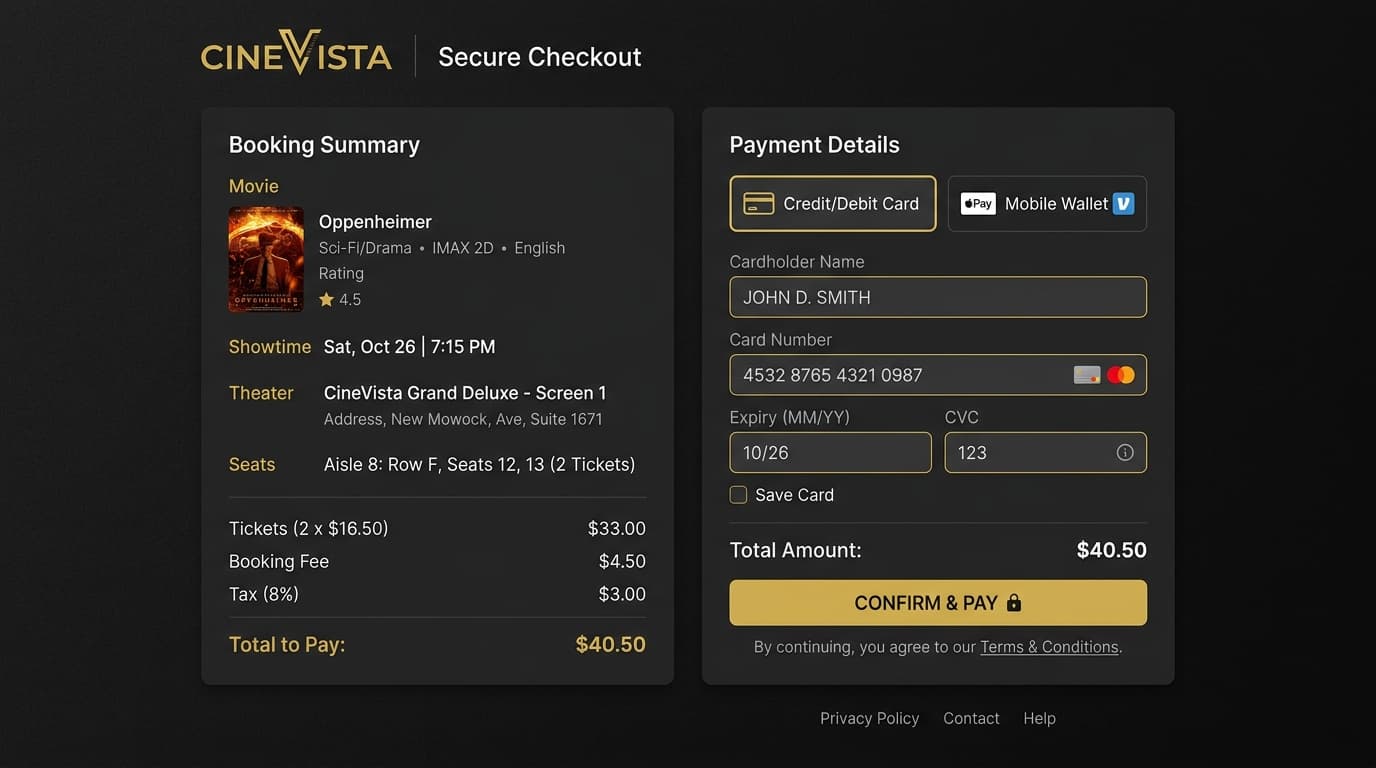The image size is (1376, 768).
Task: Switch to Mobile Wallet payment tab
Action: point(1047,204)
